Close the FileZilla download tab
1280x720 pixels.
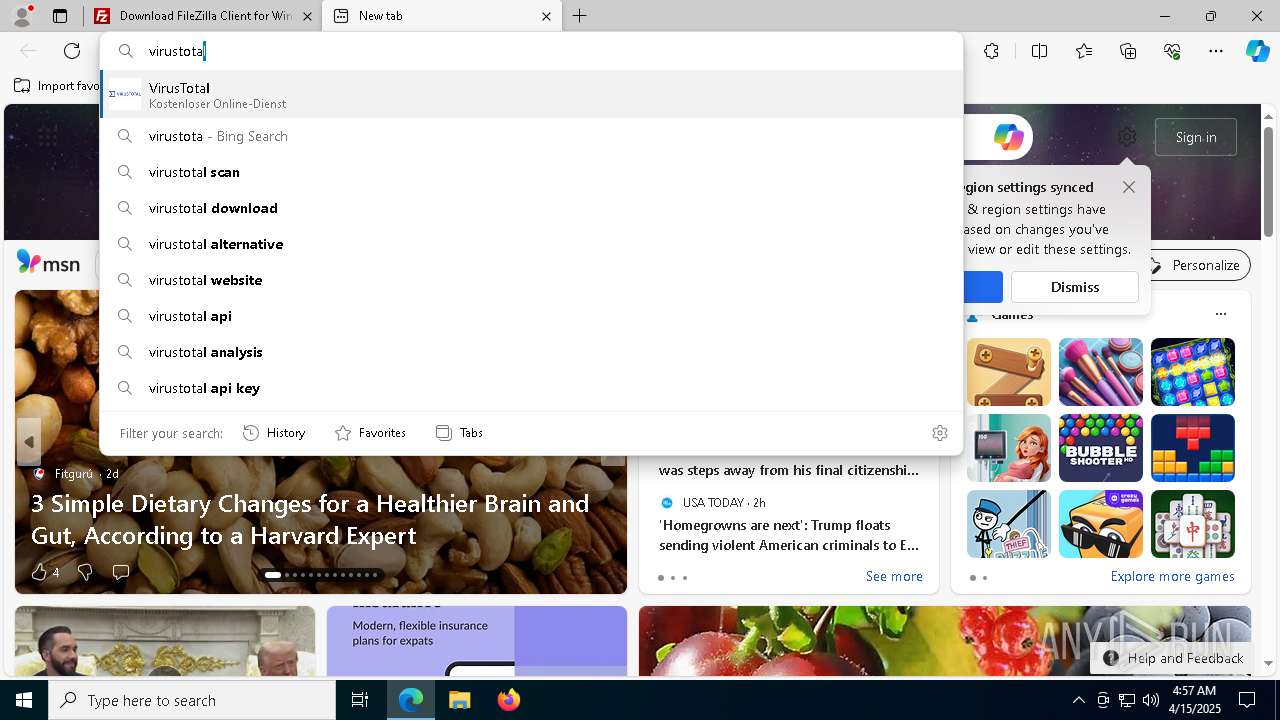(x=308, y=16)
